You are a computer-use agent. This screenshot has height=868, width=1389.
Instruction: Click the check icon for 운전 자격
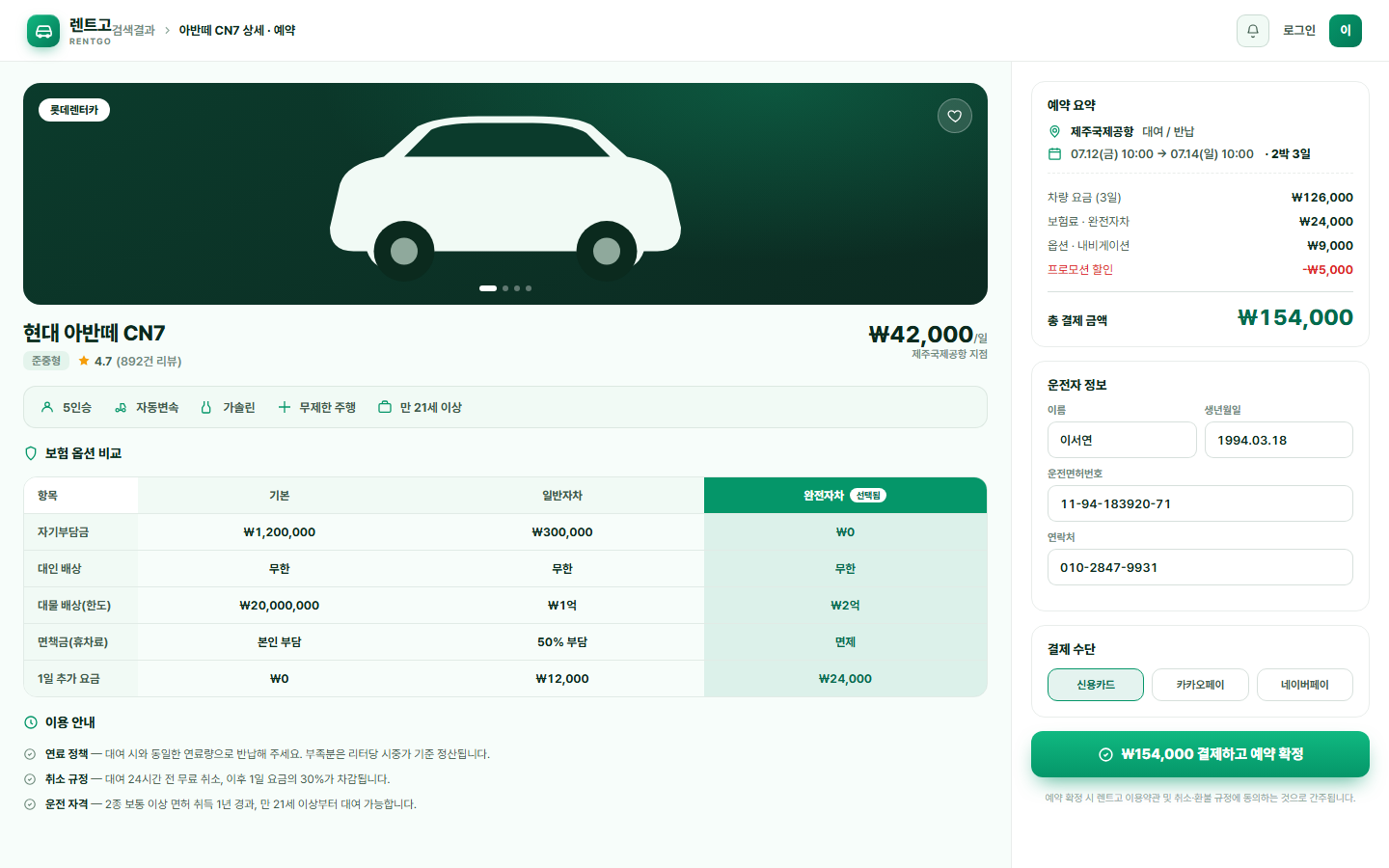pyautogui.click(x=30, y=804)
